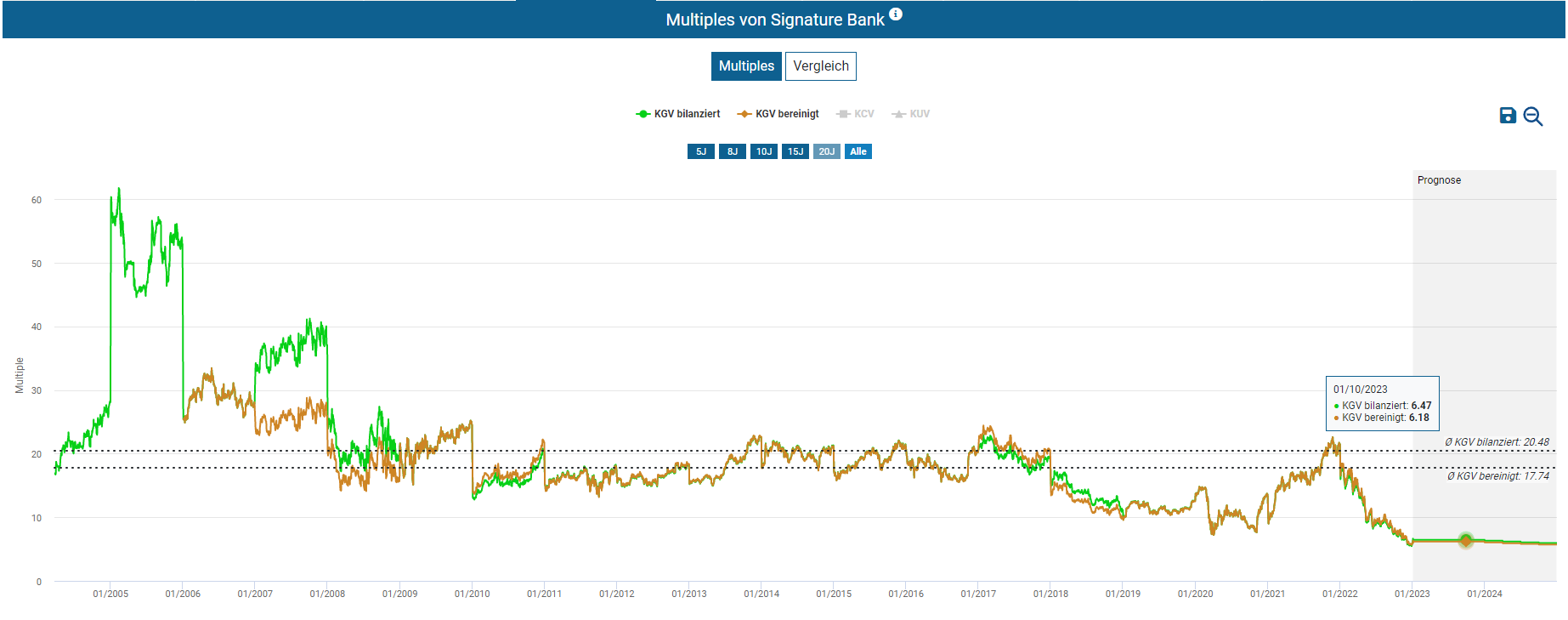Open the Vergleich tab
This screenshot has height=620, width=1568.
tap(820, 66)
